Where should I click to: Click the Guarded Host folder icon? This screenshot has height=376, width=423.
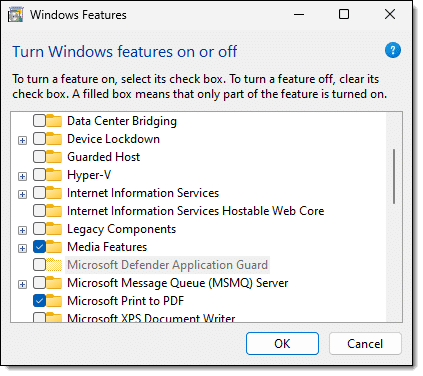(54, 157)
